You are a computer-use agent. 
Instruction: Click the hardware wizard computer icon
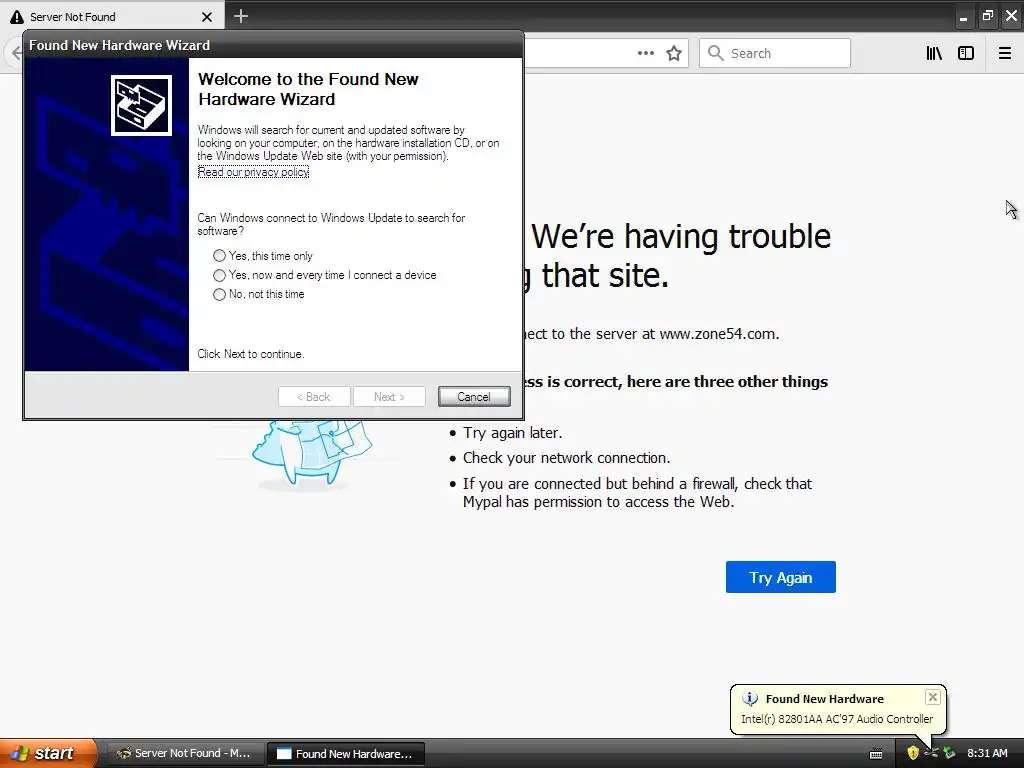141,105
